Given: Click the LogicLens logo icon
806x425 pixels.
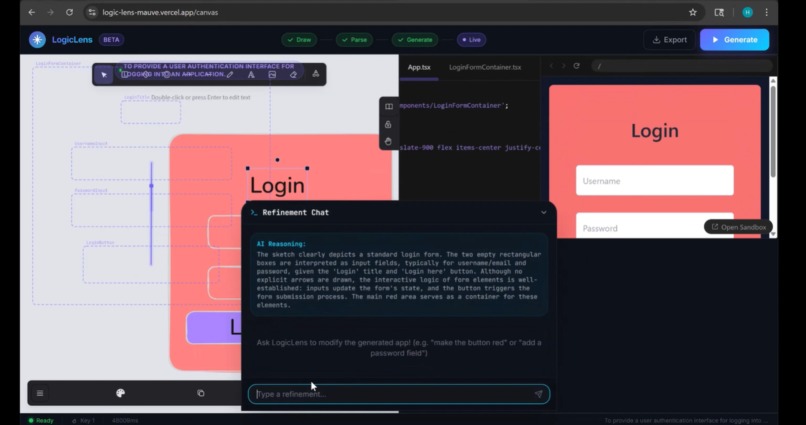Looking at the screenshot, I should click(37, 40).
